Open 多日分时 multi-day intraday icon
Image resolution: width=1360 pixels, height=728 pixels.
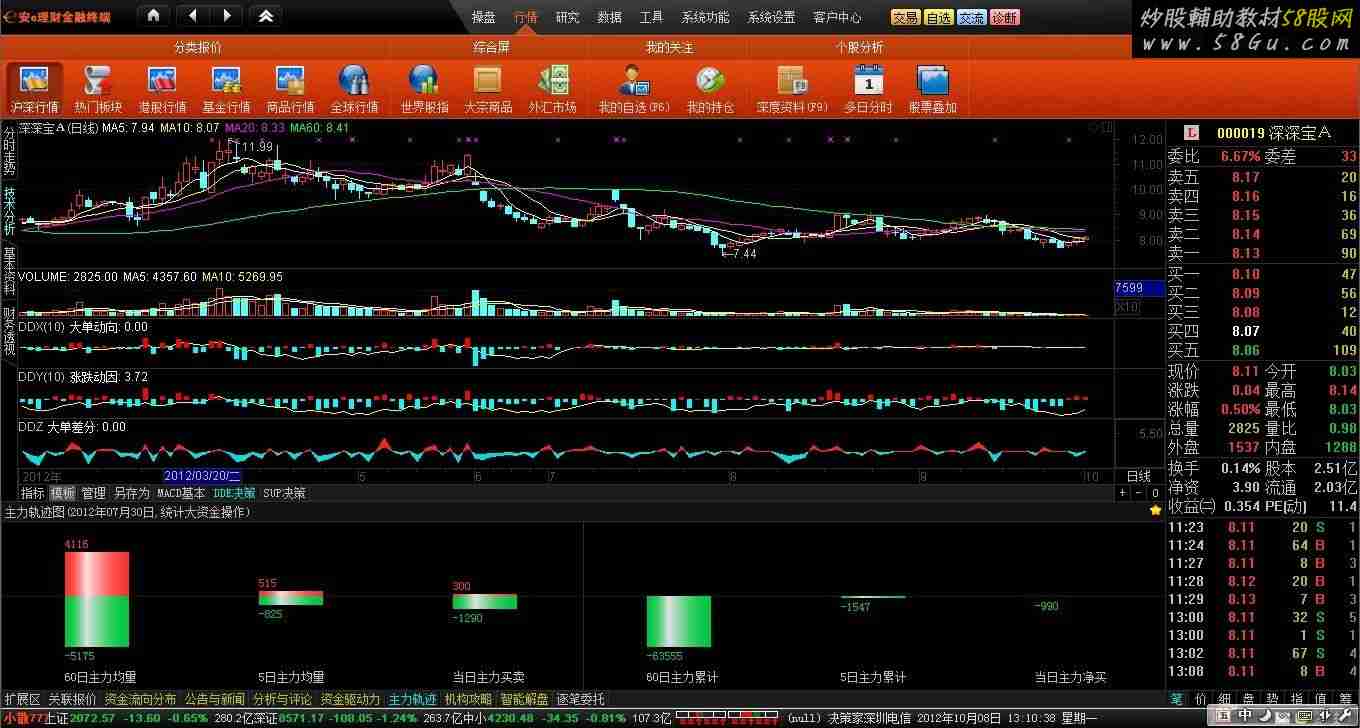tap(868, 88)
